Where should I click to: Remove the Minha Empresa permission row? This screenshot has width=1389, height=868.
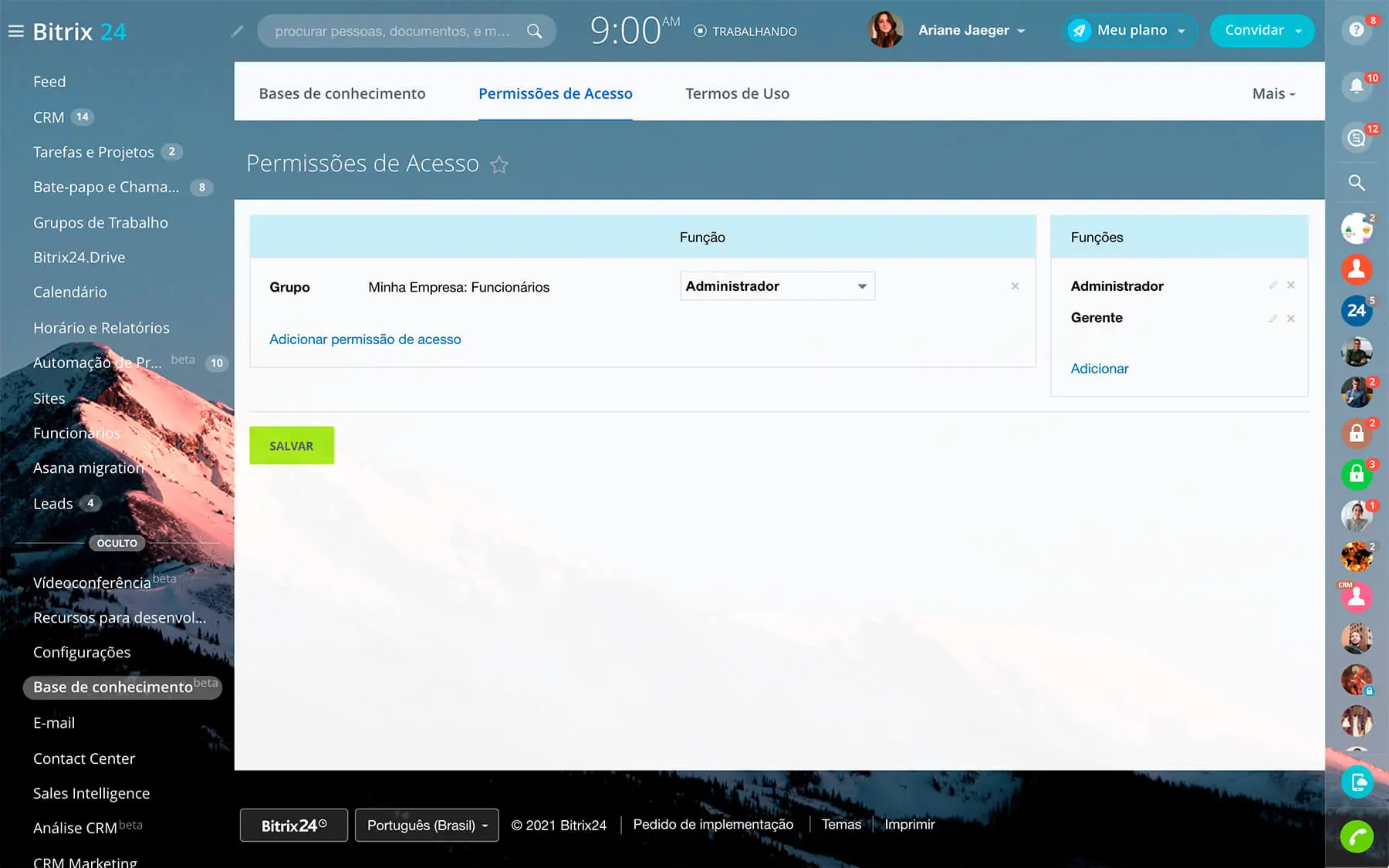pos(1015,286)
